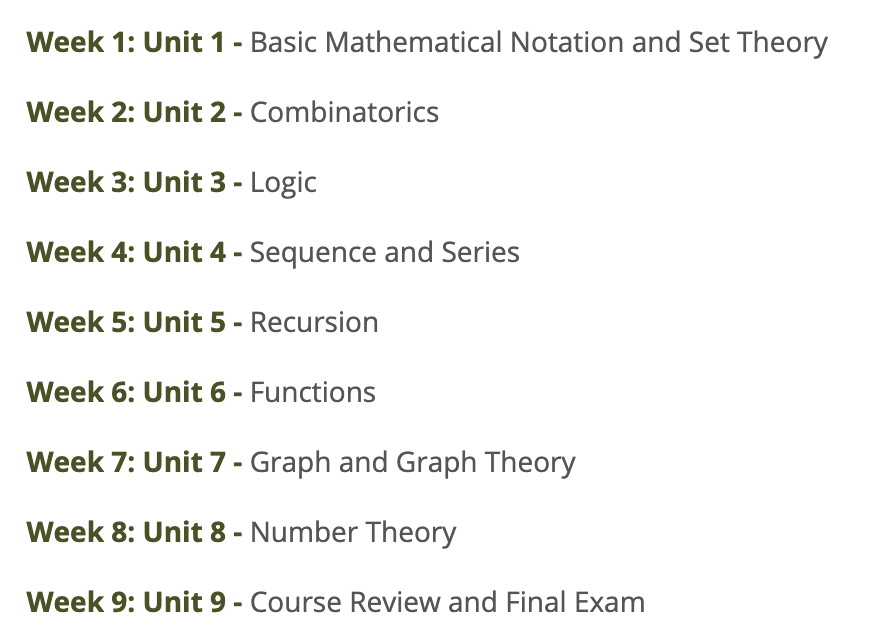Click the word Theory in Week 1
This screenshot has height=640, width=886.
[x=783, y=43]
